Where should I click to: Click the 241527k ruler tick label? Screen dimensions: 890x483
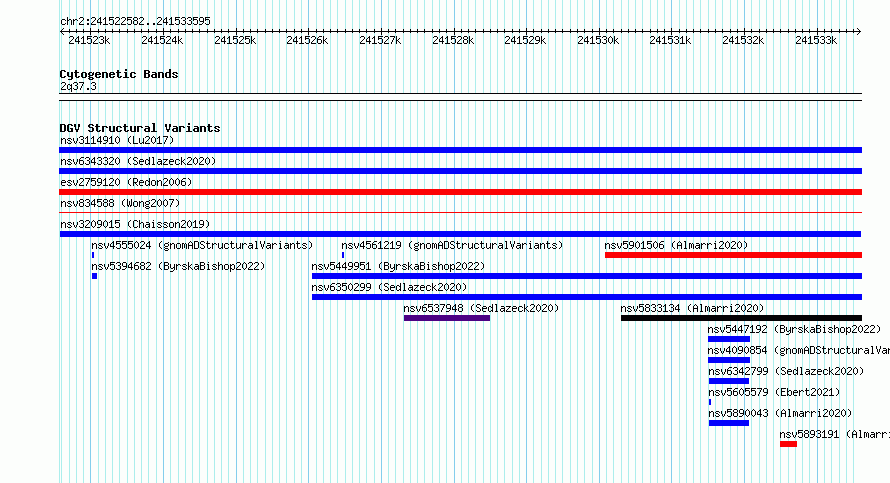point(380,40)
